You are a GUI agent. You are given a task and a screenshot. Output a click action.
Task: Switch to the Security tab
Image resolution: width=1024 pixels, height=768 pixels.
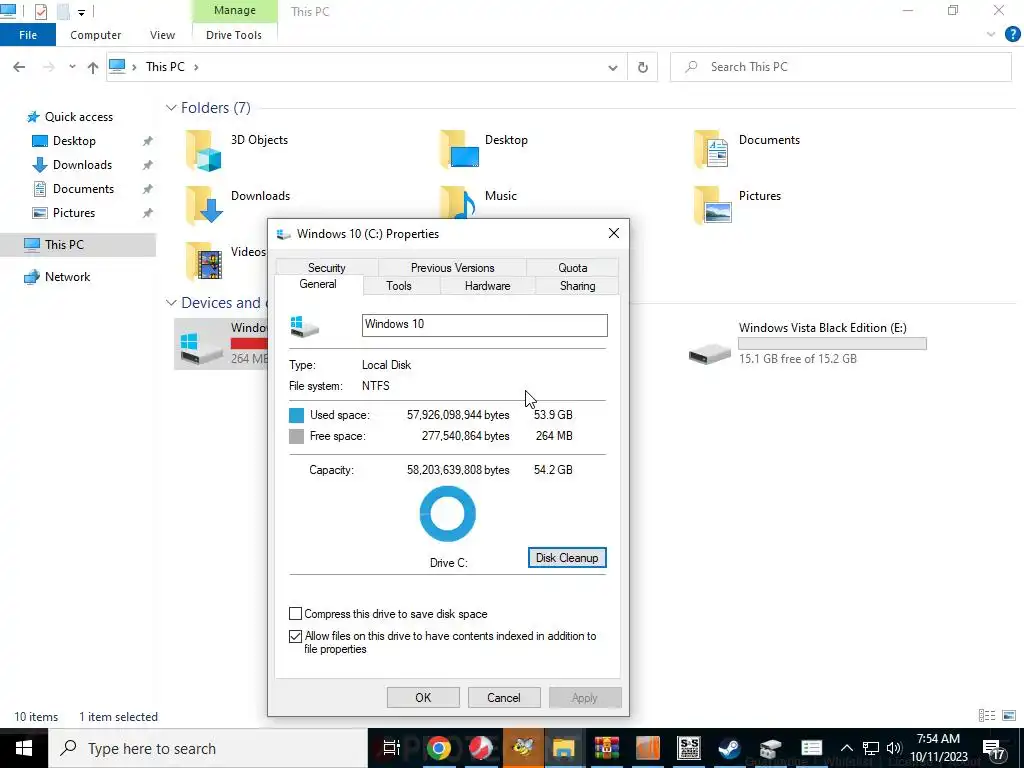[327, 268]
